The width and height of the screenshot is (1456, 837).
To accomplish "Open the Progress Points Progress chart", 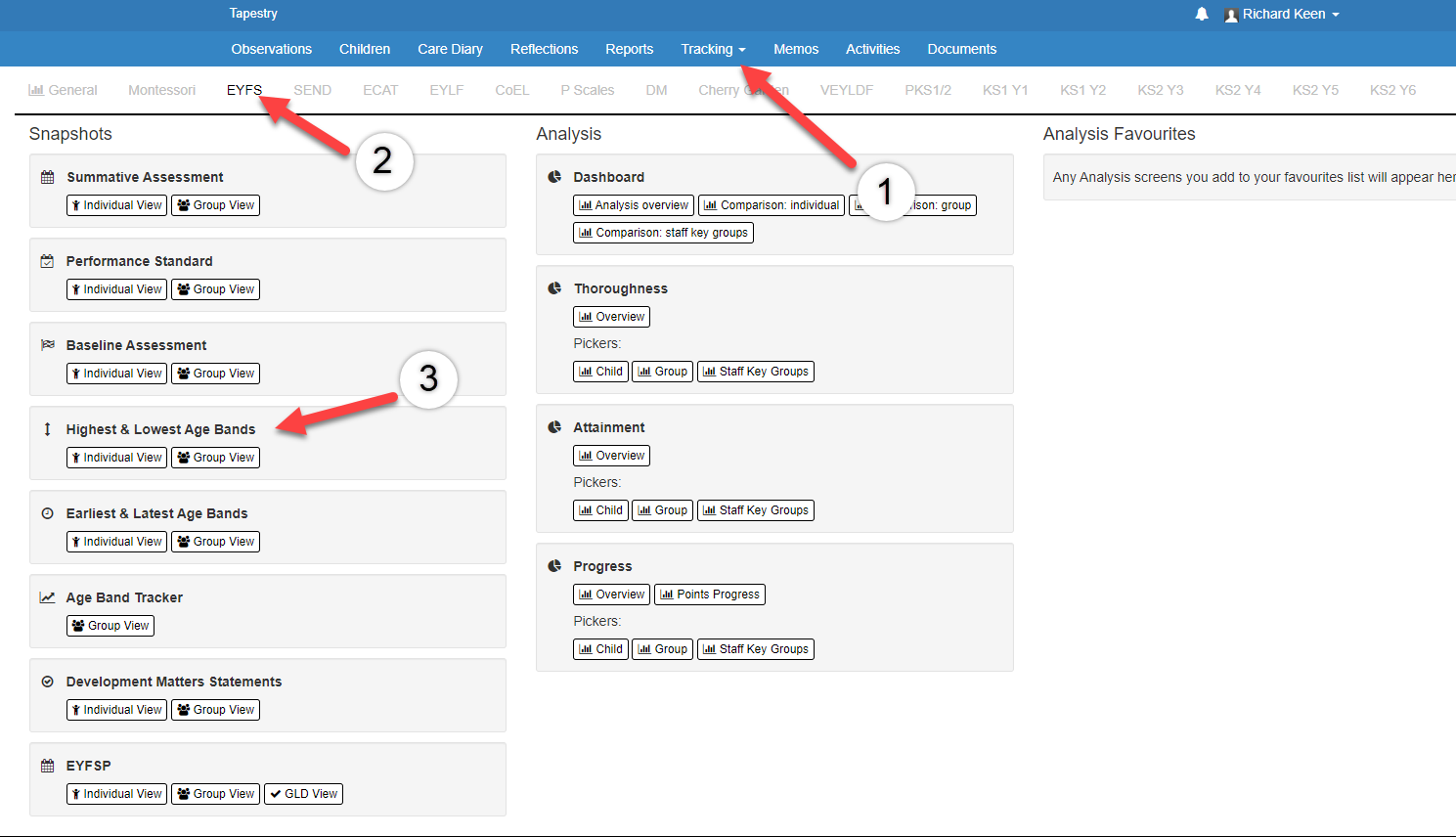I will 710,595.
